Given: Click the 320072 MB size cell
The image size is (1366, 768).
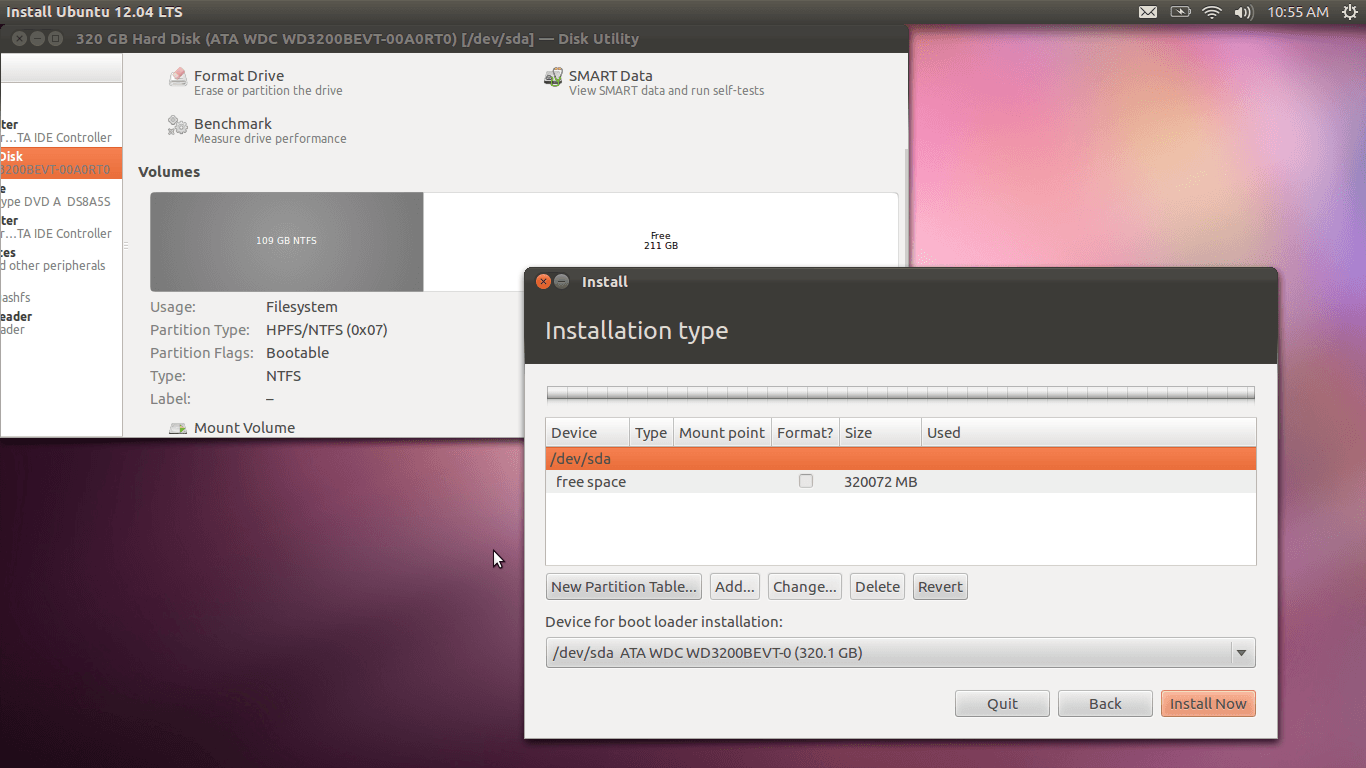Looking at the screenshot, I should 880,482.
